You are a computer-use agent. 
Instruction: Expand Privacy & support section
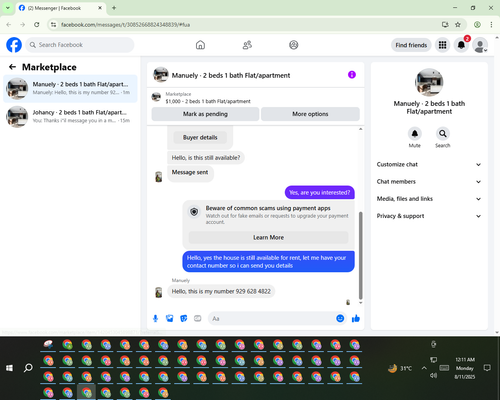(429, 216)
